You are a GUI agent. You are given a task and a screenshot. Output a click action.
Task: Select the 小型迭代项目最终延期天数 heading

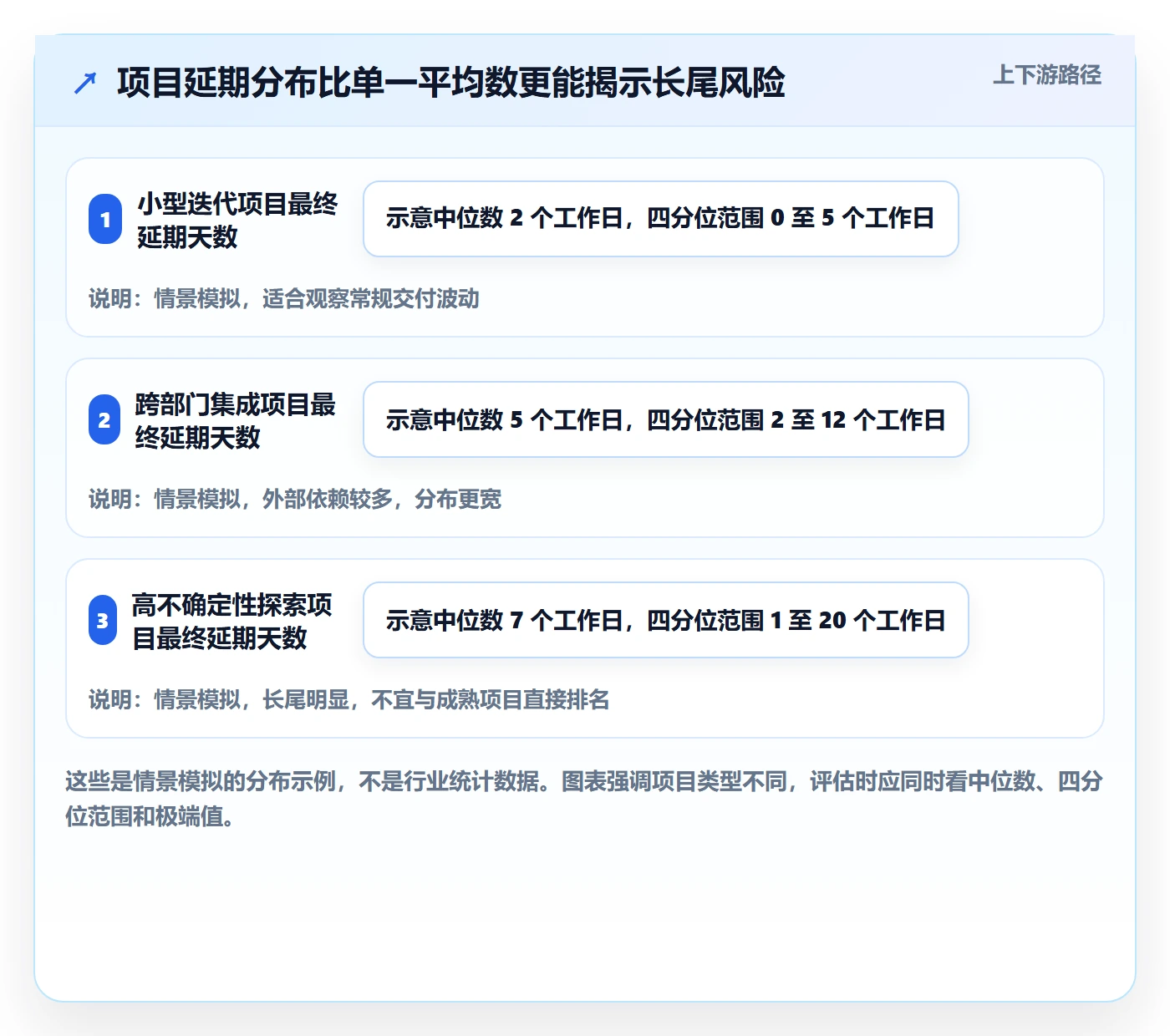coord(238,220)
